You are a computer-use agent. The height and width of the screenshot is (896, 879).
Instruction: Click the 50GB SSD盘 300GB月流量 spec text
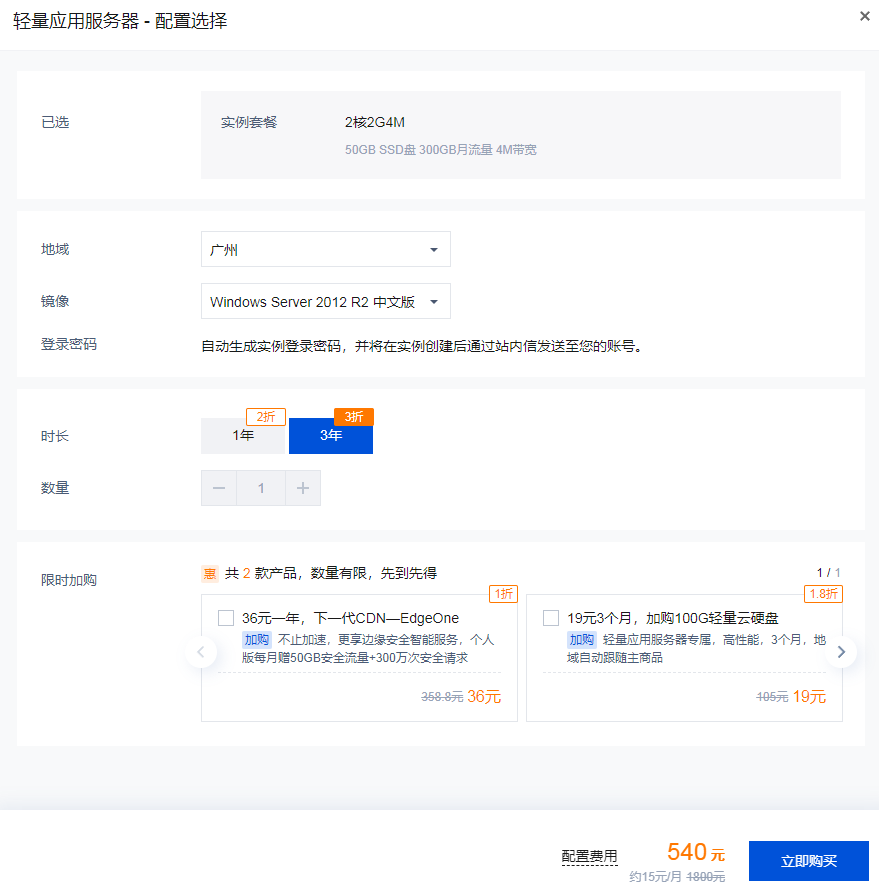click(x=441, y=150)
